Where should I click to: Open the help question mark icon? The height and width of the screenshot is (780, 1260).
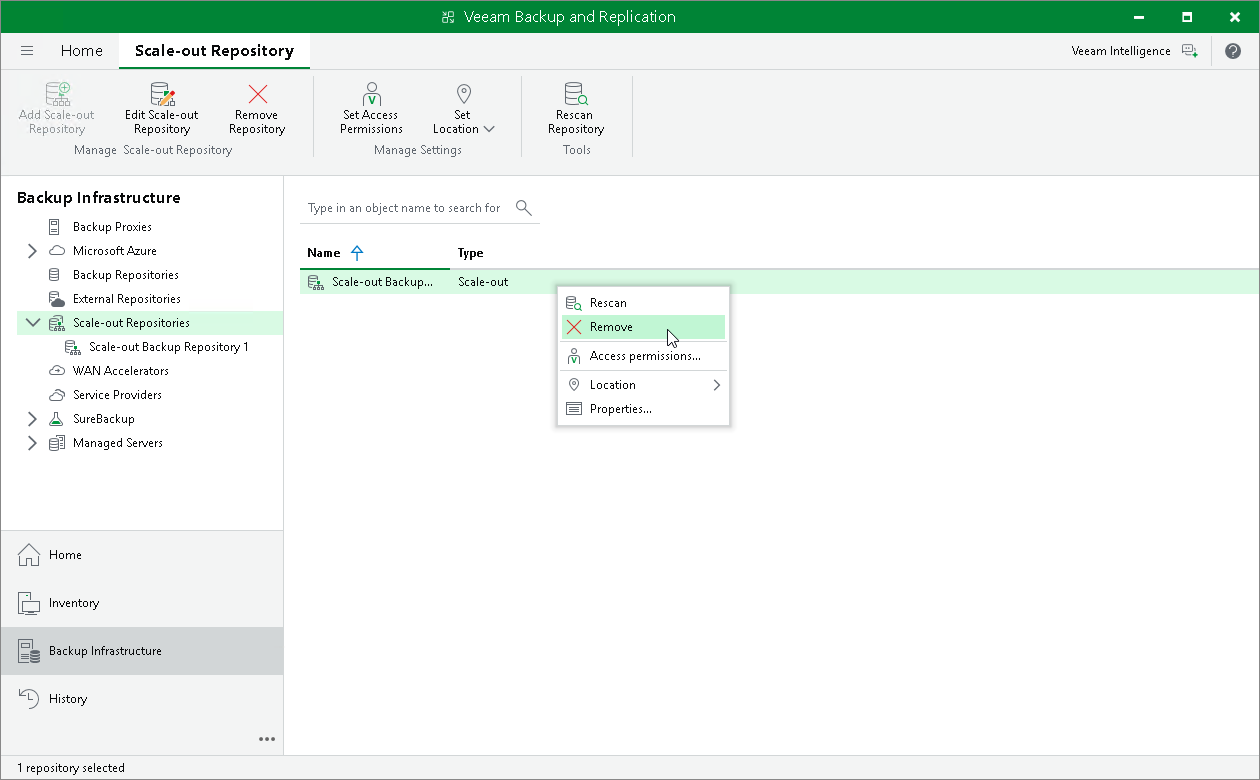(1233, 51)
